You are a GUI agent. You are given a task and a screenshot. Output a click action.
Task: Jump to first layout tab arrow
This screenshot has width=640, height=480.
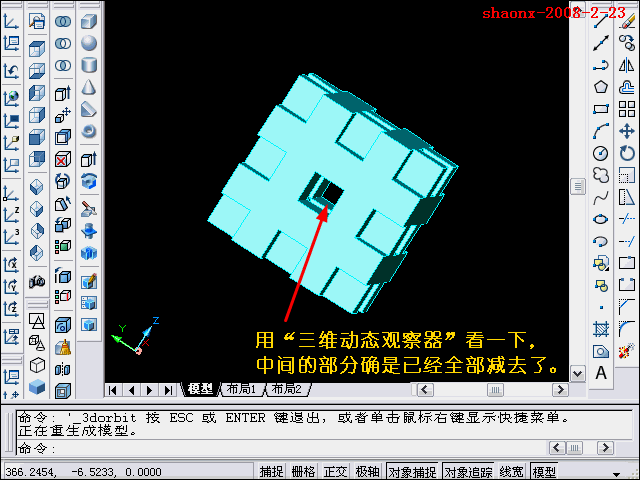(x=113, y=390)
